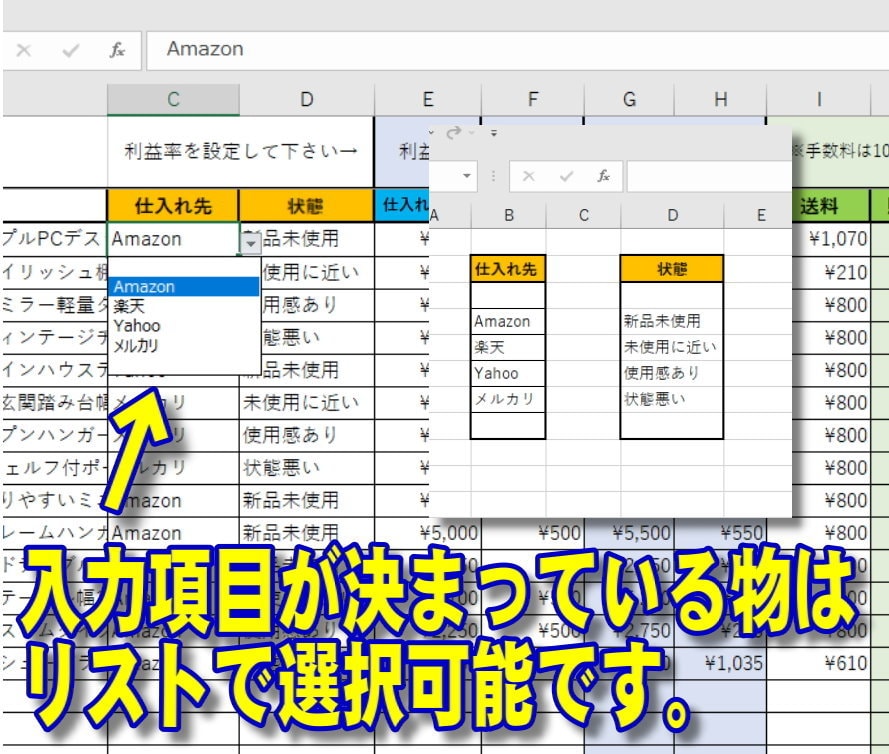The width and height of the screenshot is (889, 754).
Task: Click the cancel X icon in overlay formula bar
Action: pos(528,176)
